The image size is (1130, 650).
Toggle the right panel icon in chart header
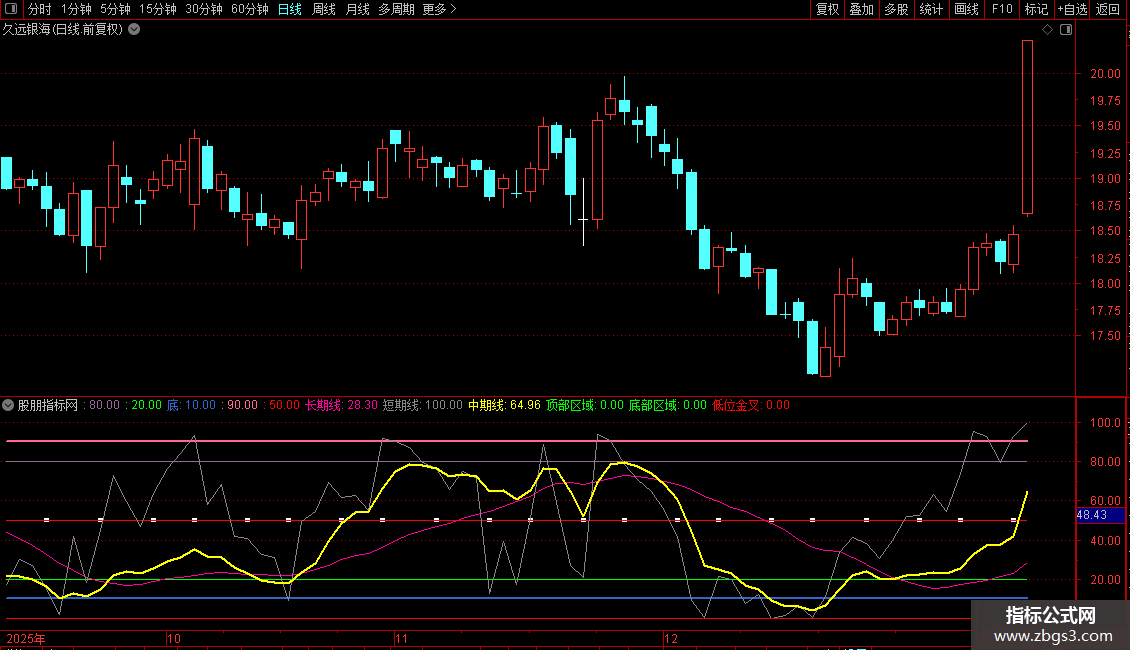[1066, 30]
